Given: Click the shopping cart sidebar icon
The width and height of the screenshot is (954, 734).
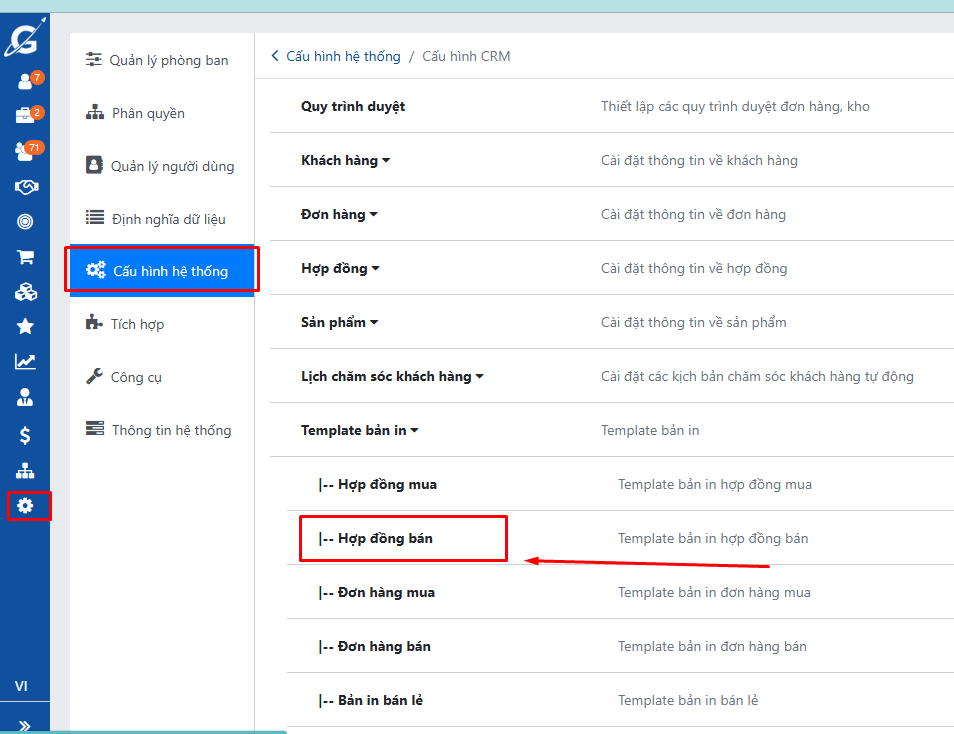Looking at the screenshot, I should tap(25, 257).
